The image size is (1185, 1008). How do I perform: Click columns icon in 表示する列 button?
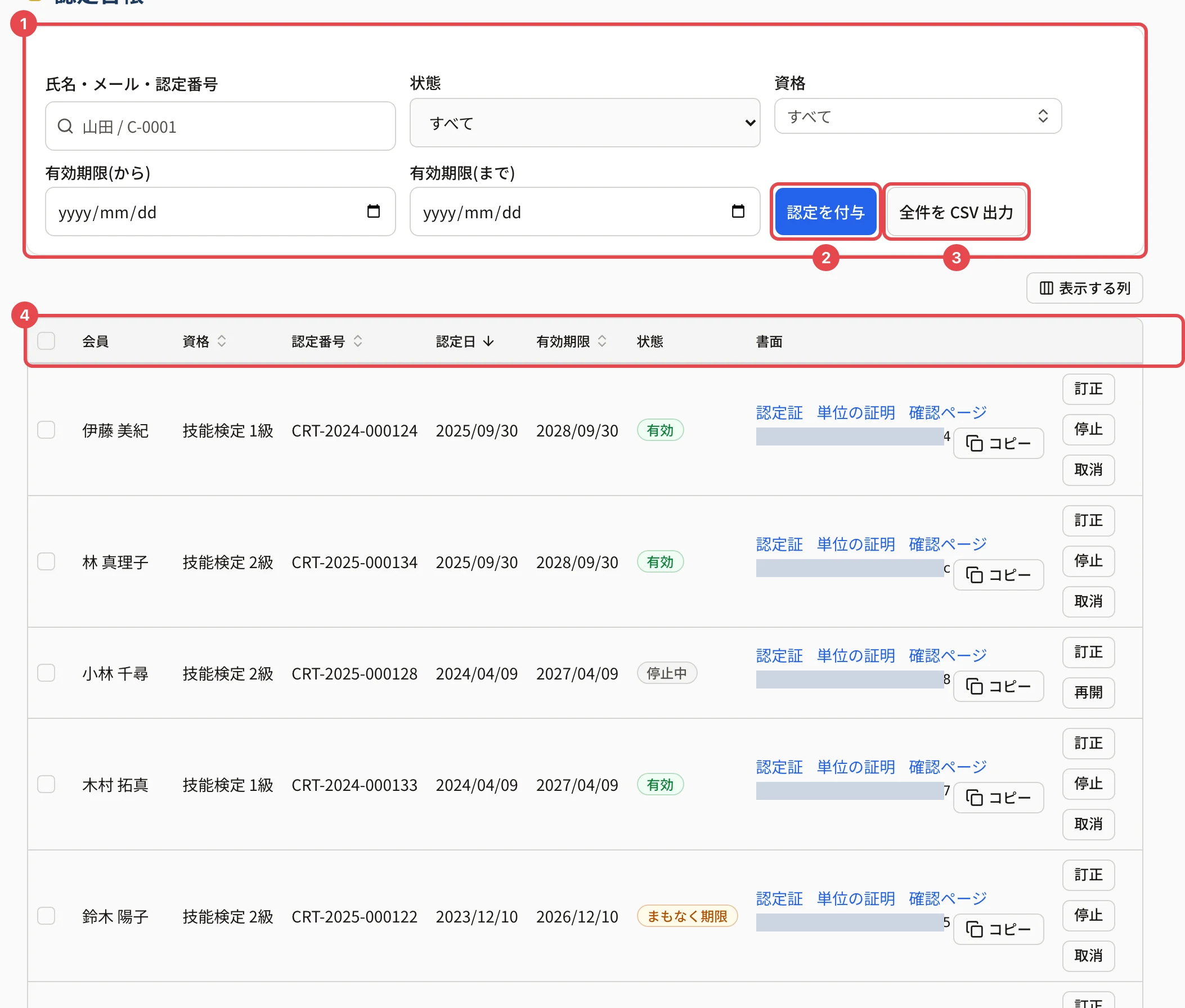1046,288
